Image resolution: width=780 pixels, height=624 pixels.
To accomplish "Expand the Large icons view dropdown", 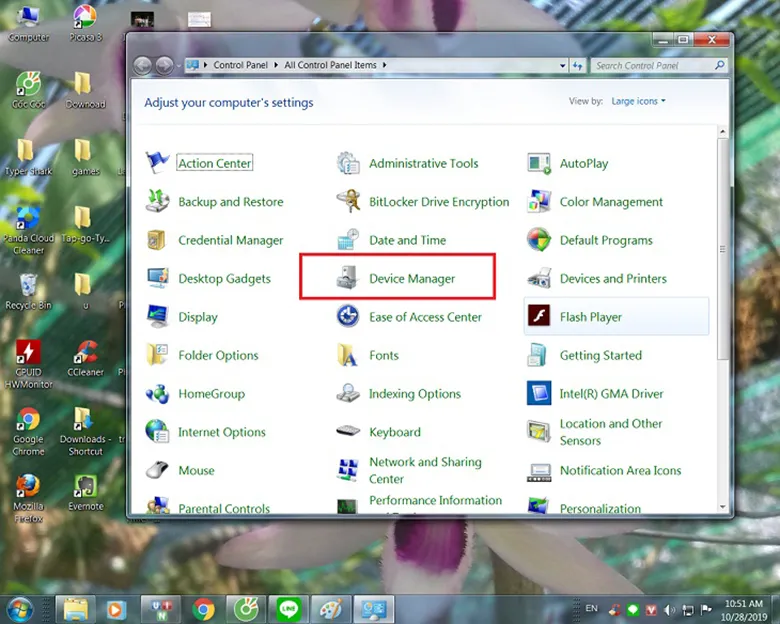I will pyautogui.click(x=638, y=101).
